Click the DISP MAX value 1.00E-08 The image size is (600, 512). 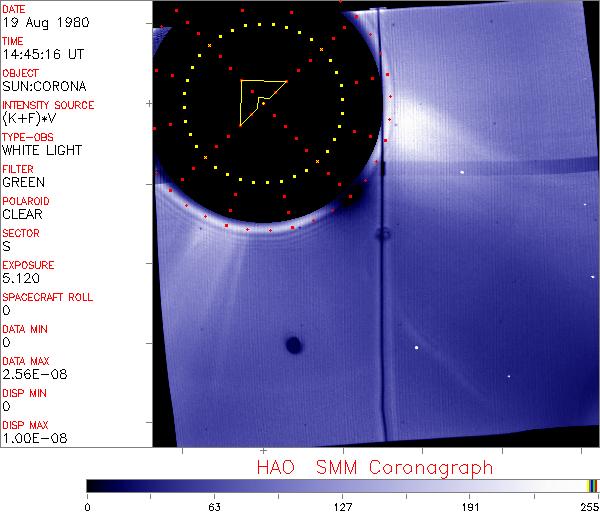[x=31, y=438]
